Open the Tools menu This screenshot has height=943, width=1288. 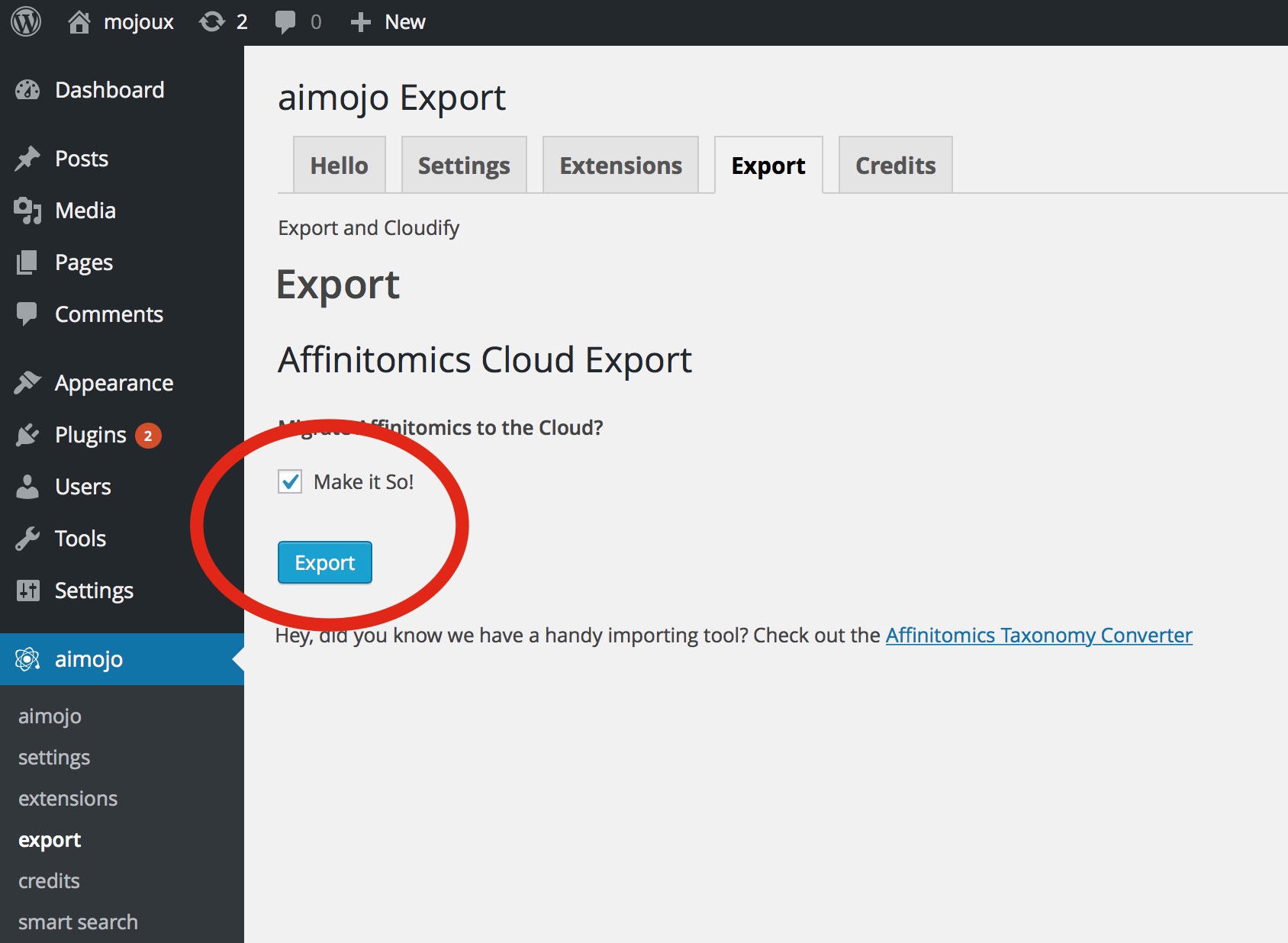click(122, 539)
